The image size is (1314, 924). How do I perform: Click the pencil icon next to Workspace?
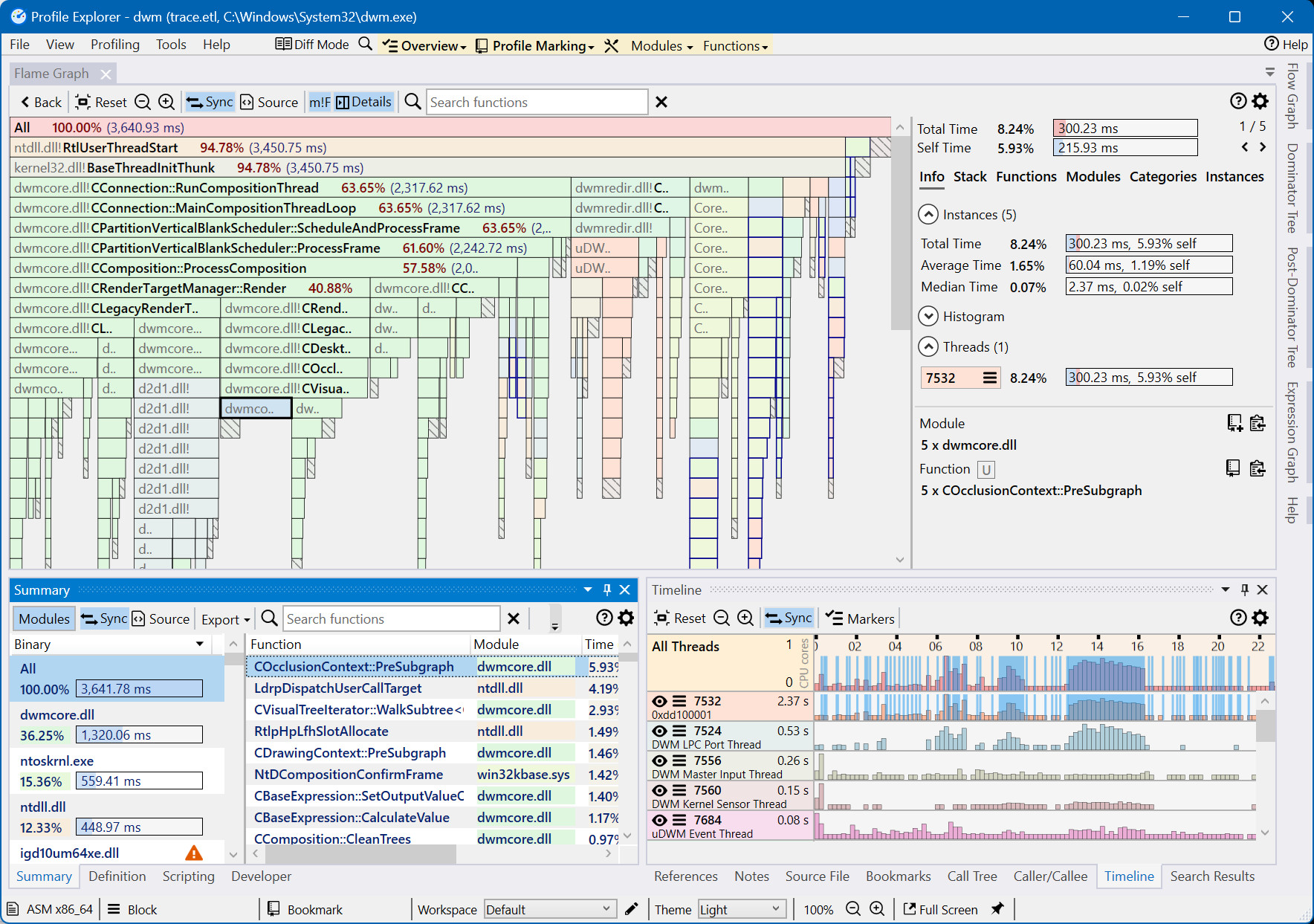tap(631, 909)
